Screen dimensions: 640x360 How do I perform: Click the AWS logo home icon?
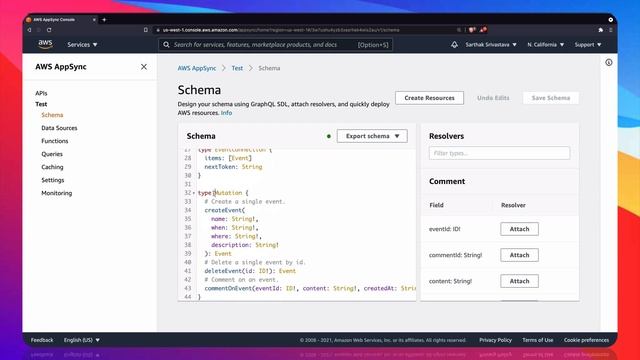pyautogui.click(x=45, y=44)
